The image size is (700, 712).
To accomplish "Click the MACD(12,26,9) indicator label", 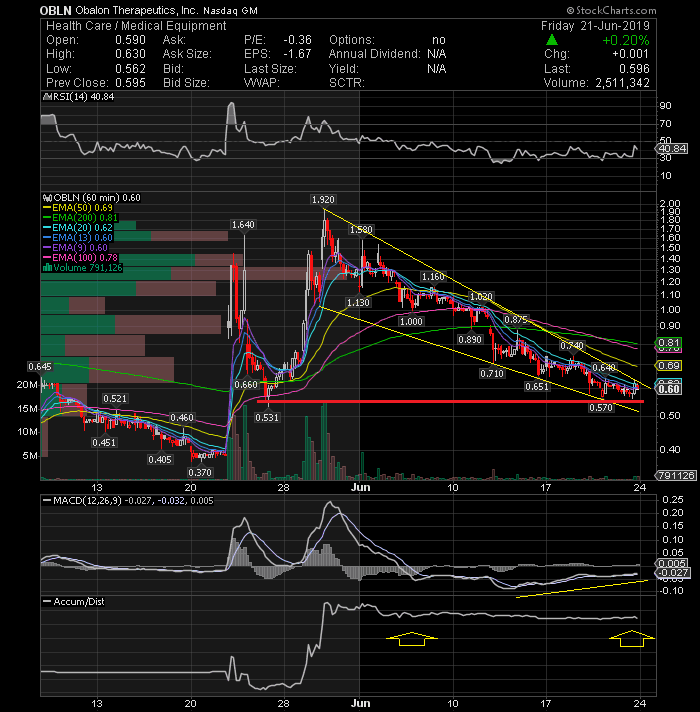I will point(87,501).
